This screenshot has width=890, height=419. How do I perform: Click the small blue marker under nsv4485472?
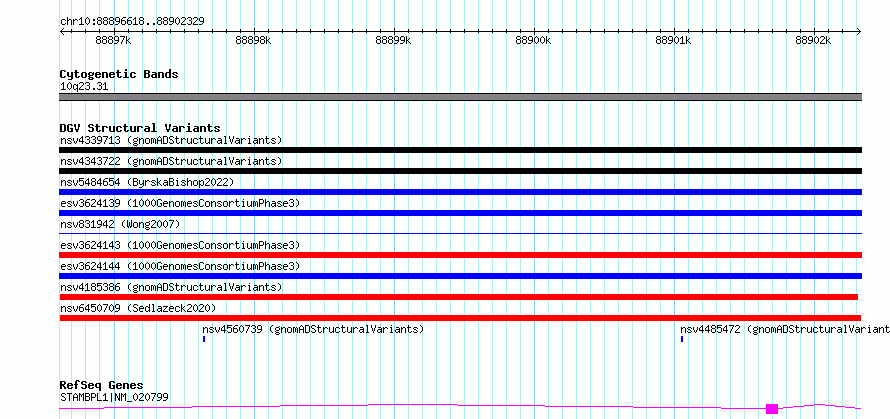(x=682, y=339)
